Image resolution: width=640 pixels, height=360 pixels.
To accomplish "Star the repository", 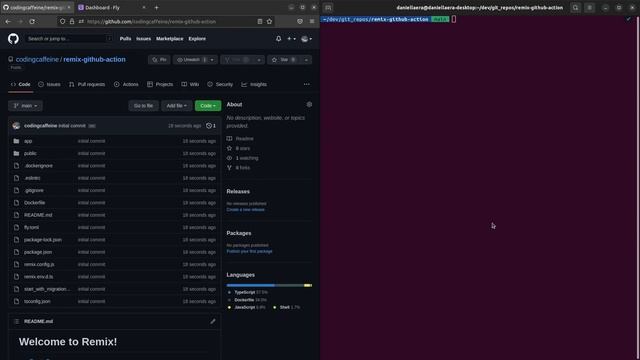I will click(x=284, y=60).
